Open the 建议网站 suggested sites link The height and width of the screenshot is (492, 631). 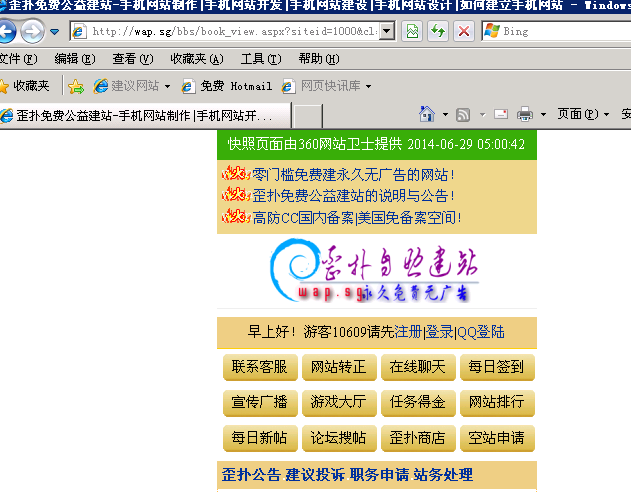pyautogui.click(x=131, y=86)
